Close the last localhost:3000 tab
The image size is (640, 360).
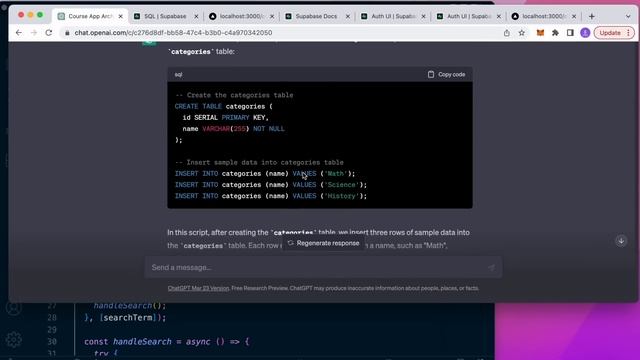[x=574, y=16]
